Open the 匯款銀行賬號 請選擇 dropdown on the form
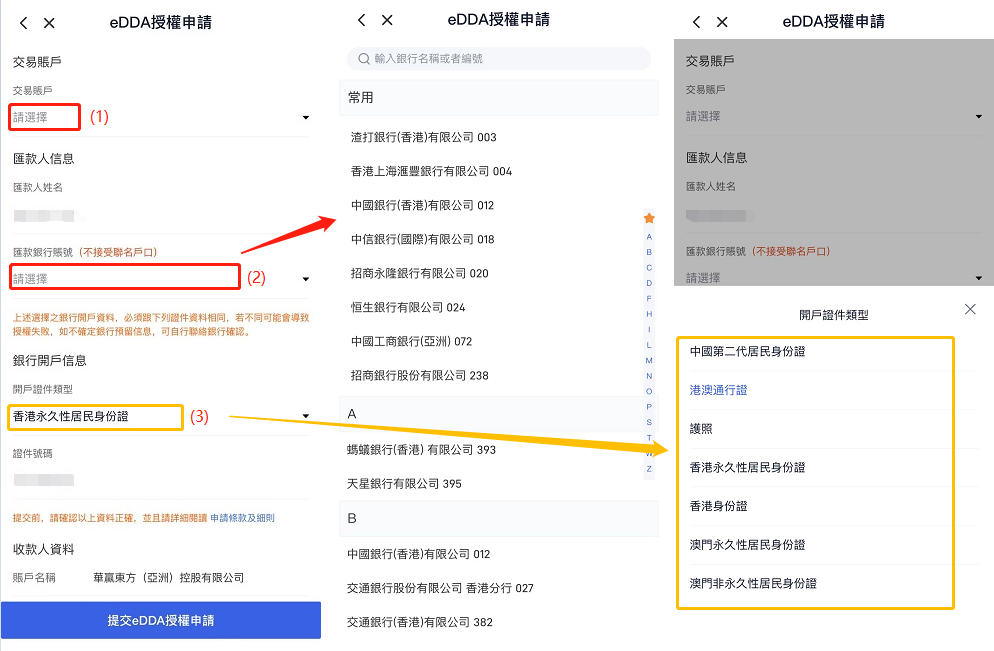The width and height of the screenshot is (994, 651). pyautogui.click(x=161, y=278)
